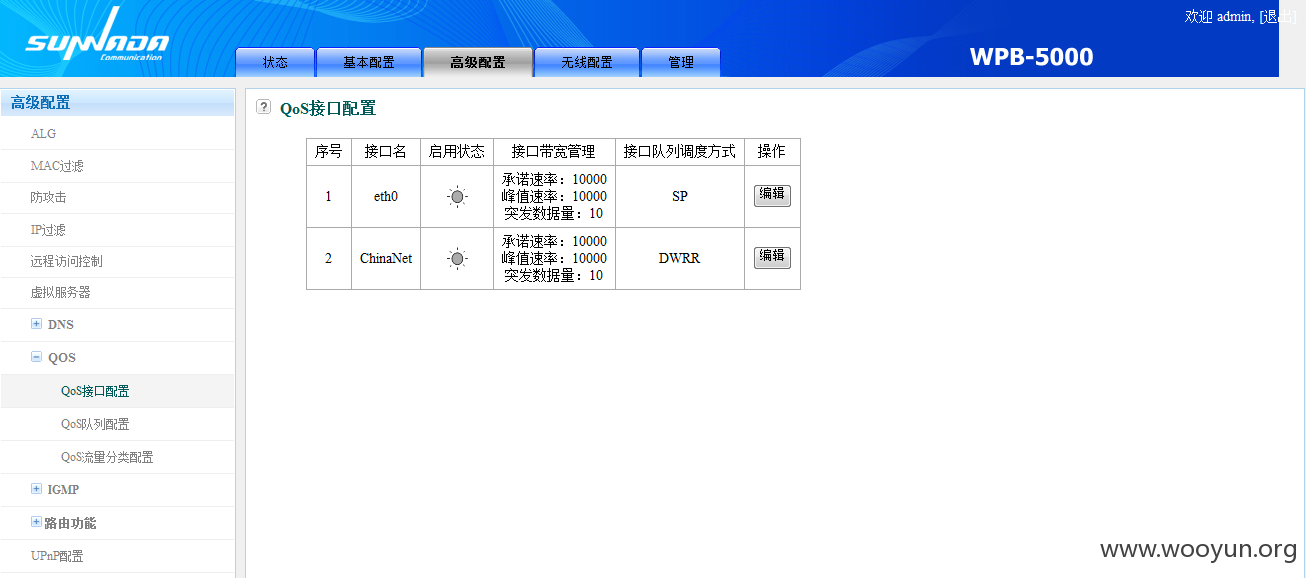Click the 启用状态 column header
The image size is (1306, 578).
pyautogui.click(x=457, y=152)
